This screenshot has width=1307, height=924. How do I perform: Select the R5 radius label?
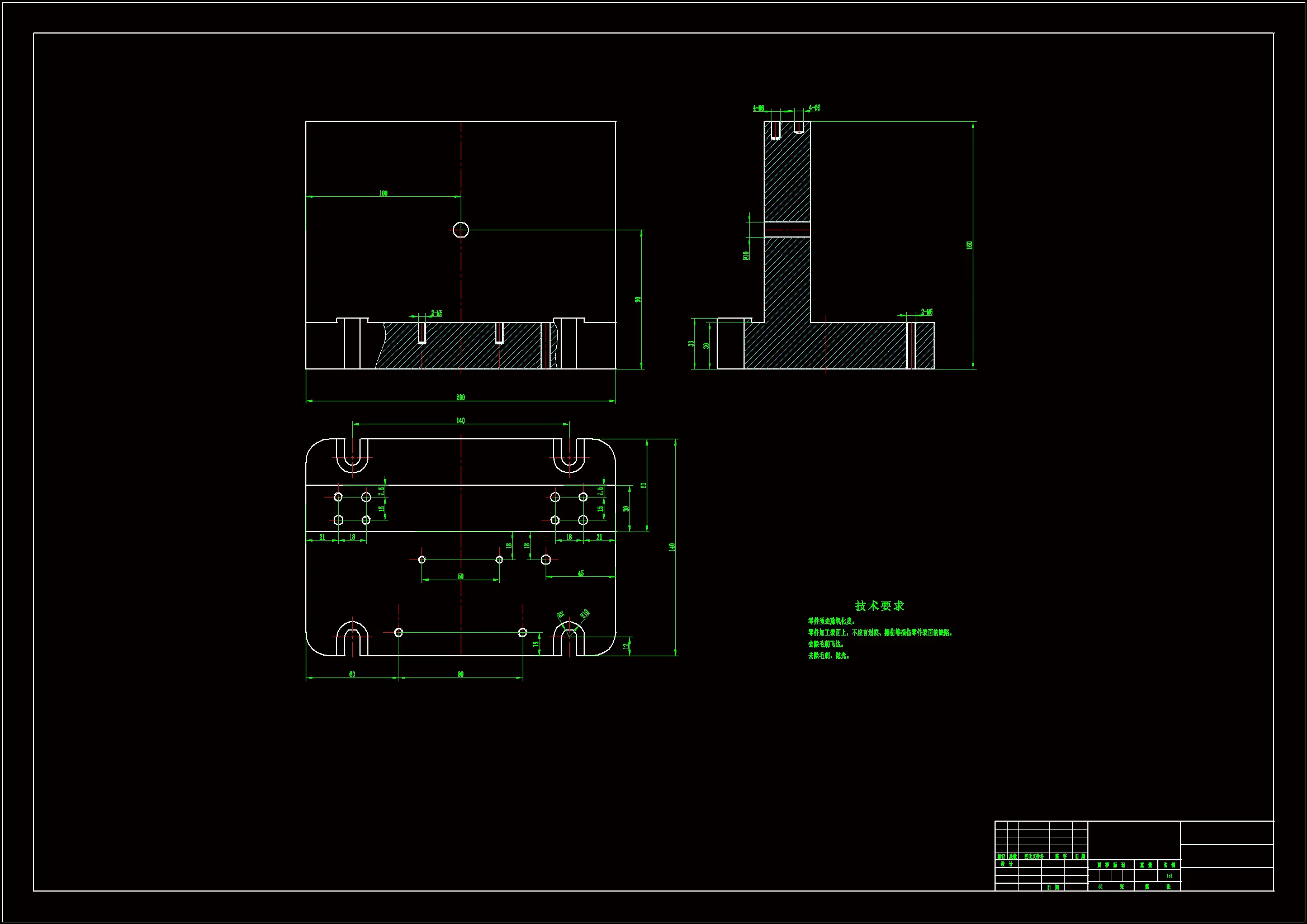click(x=560, y=614)
